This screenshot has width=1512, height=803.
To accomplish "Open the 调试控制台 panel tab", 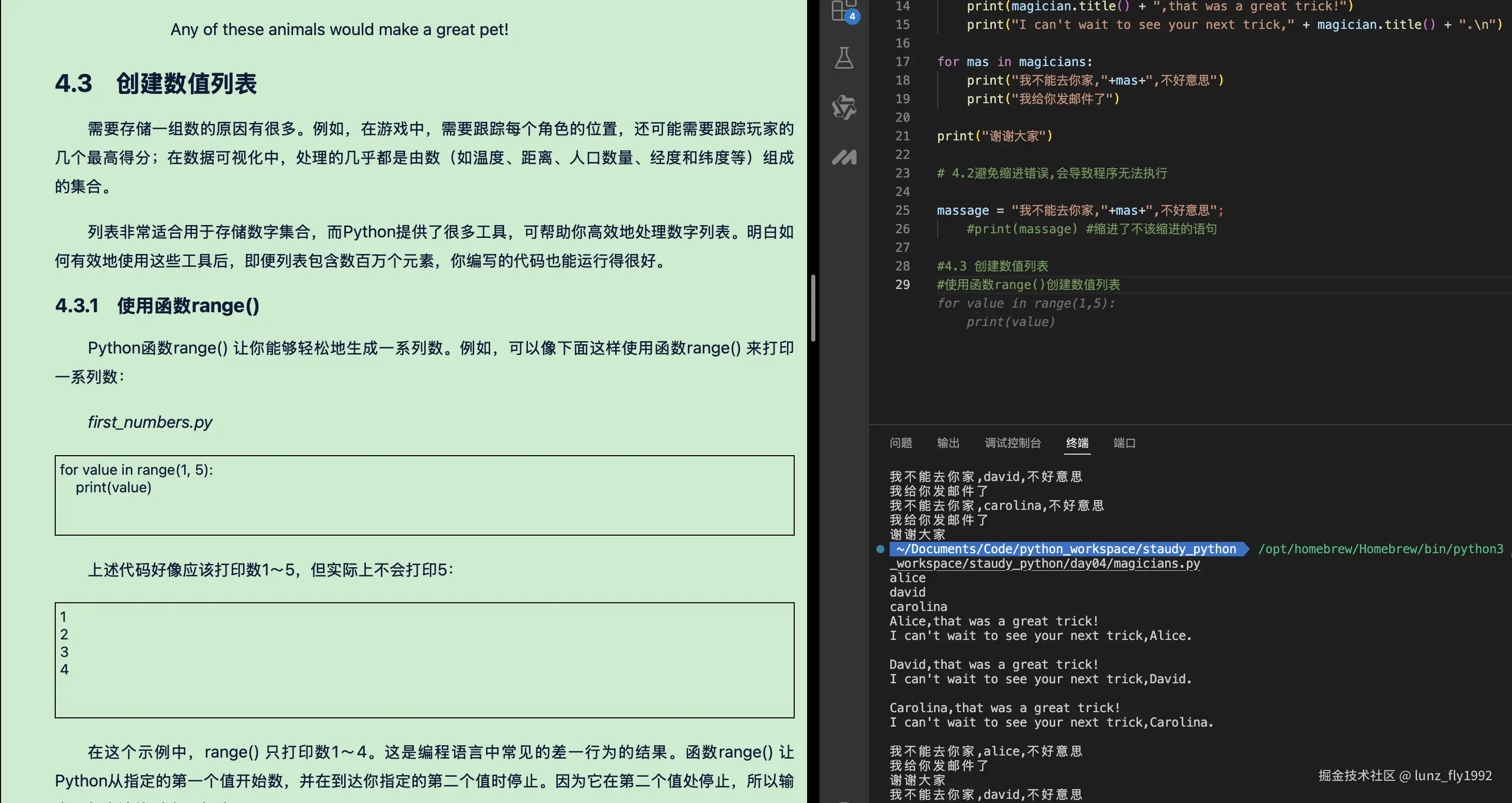I will [x=1012, y=443].
